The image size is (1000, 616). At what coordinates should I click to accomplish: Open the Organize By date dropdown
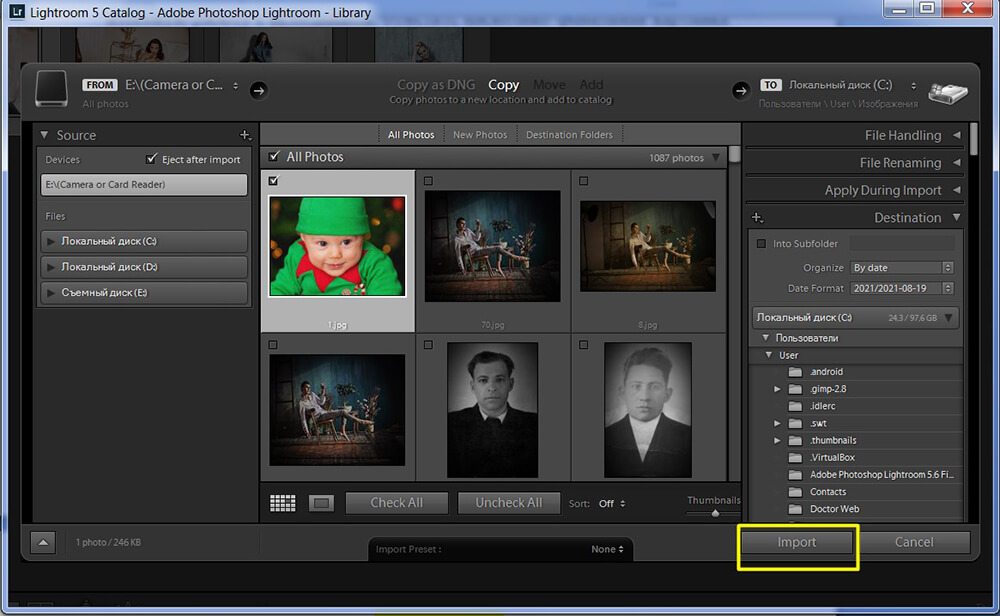click(x=902, y=268)
